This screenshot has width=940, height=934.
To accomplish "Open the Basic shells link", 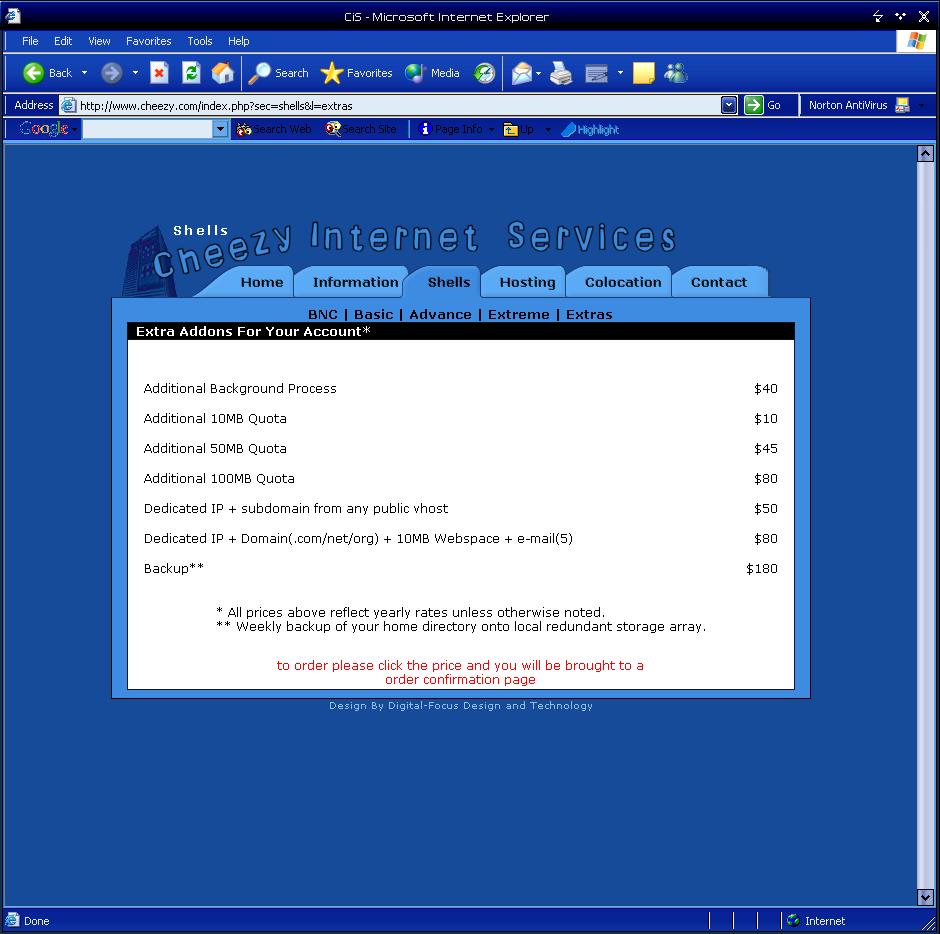I will [373, 315].
